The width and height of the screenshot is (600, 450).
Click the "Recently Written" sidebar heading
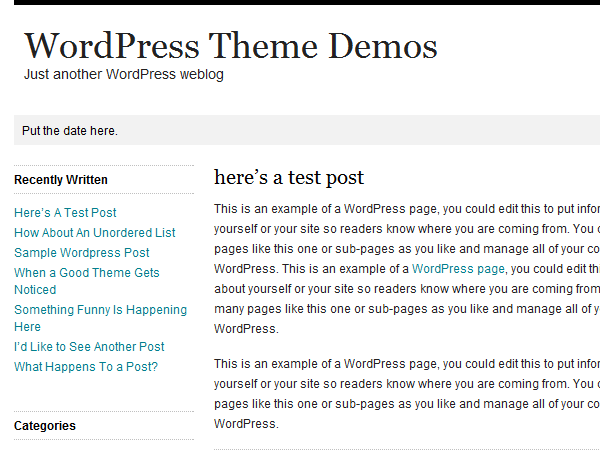point(61,179)
